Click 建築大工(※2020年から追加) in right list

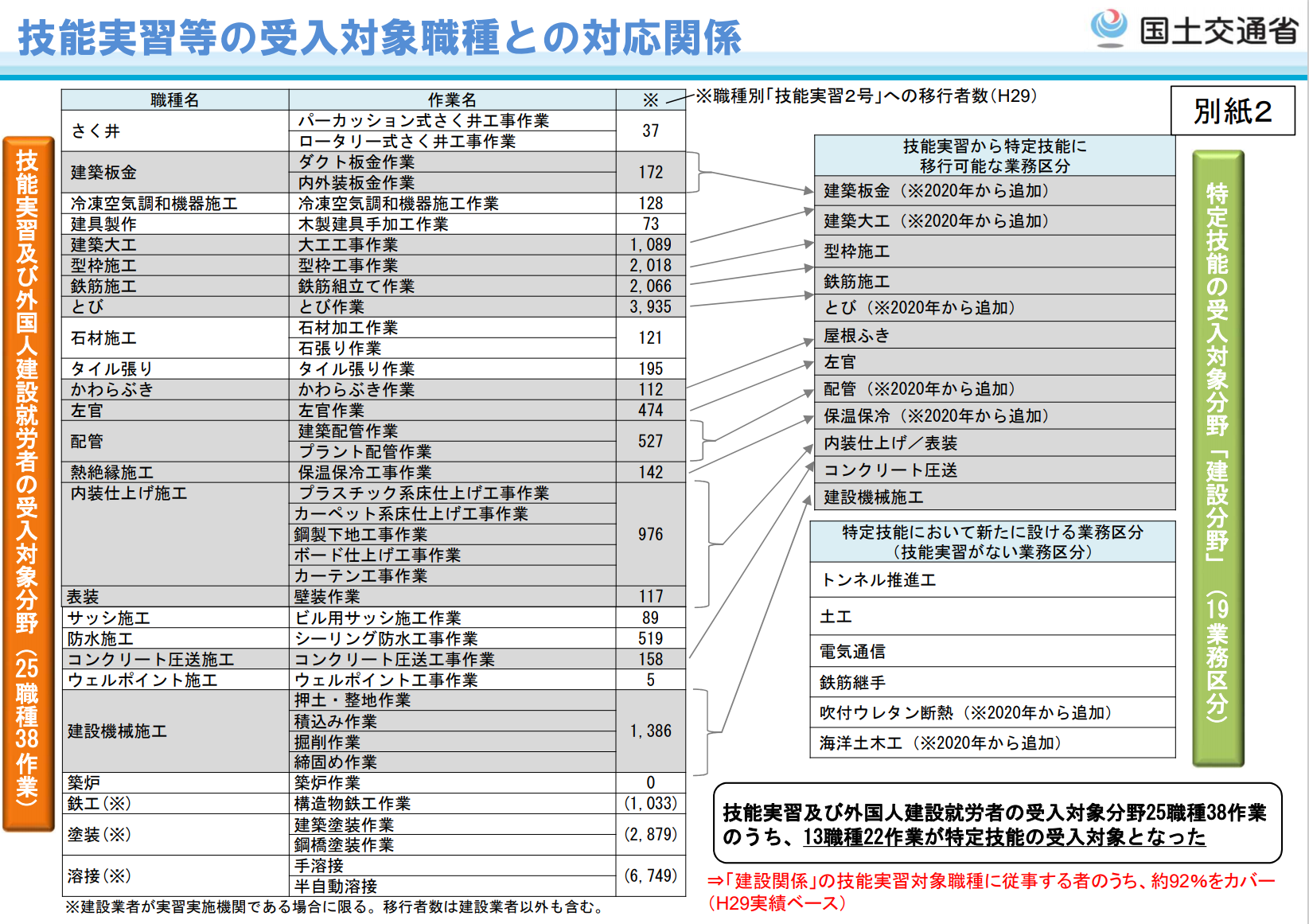coord(995,220)
